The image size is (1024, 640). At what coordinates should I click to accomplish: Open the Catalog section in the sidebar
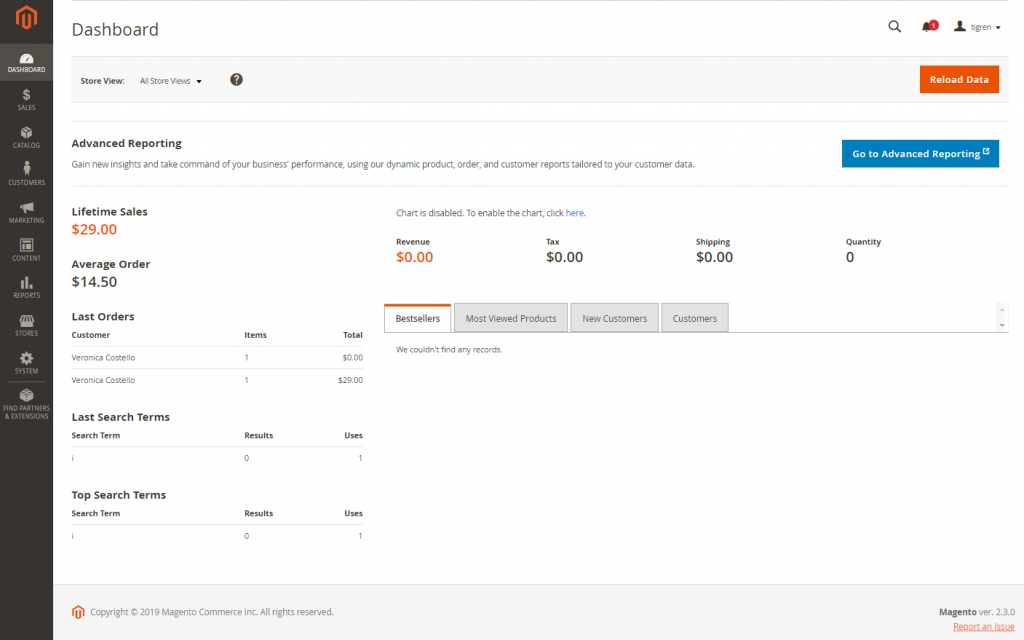pos(26,134)
